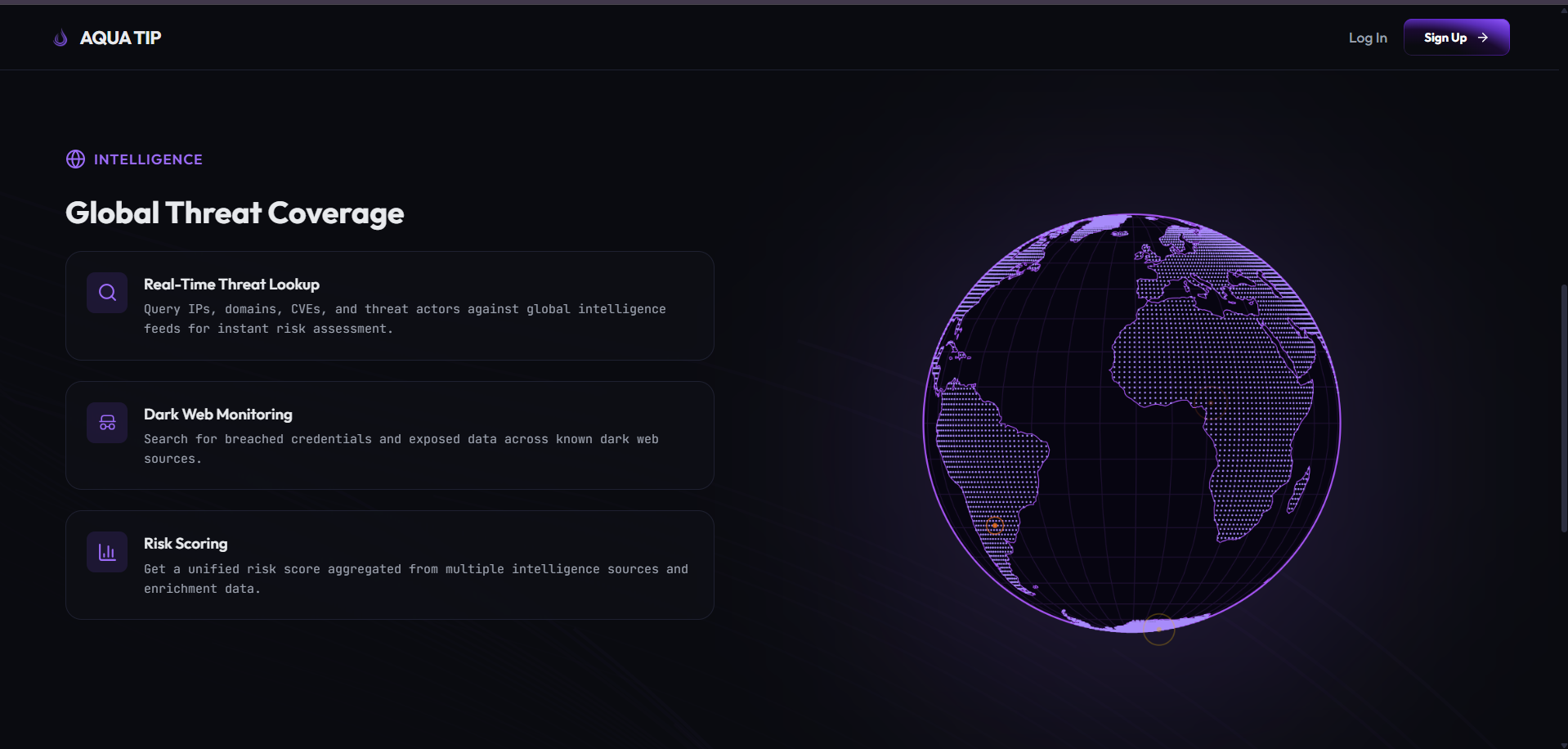Click the 'Query IPs, domains, CVEs' description
Viewport: 1568px width, 749px height.
point(405,319)
